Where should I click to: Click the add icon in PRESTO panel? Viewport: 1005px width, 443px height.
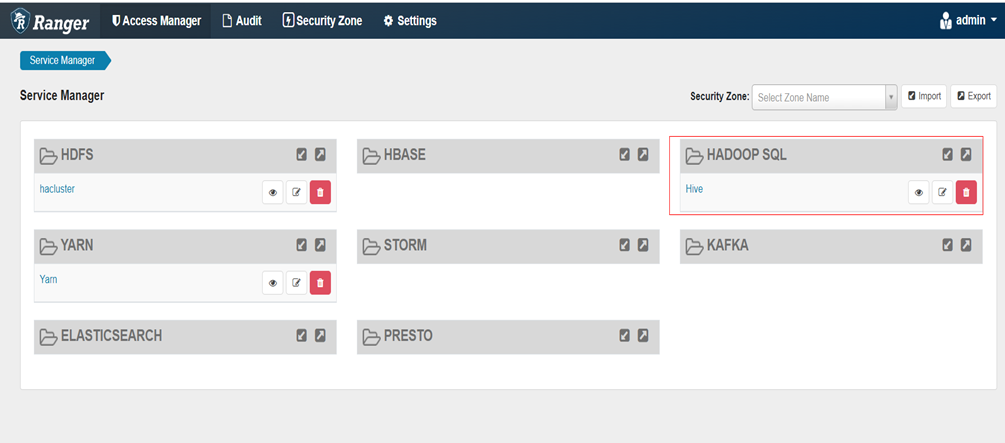[x=625, y=335]
